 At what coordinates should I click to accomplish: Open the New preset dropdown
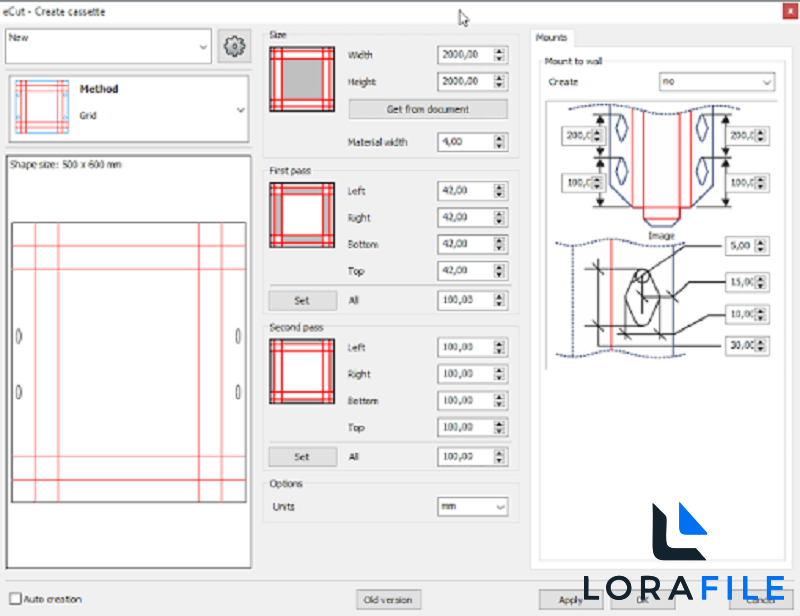(108, 46)
